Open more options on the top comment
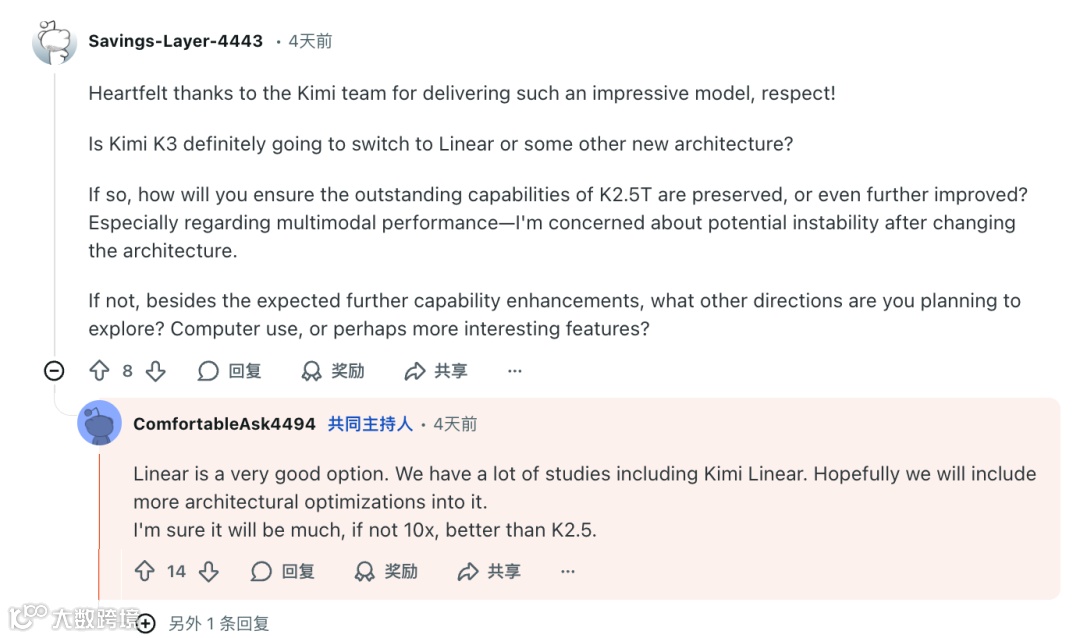Image resolution: width=1080 pixels, height=638 pixels. (515, 371)
